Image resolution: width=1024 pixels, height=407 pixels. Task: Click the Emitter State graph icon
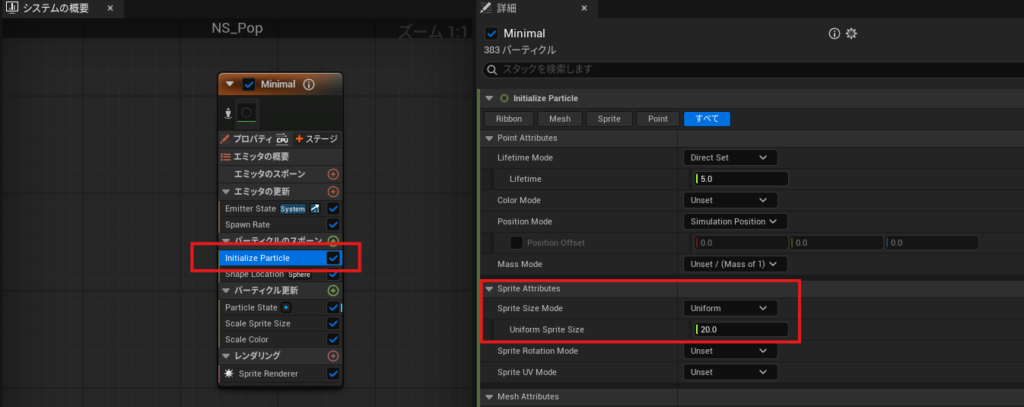pyautogui.click(x=315, y=209)
